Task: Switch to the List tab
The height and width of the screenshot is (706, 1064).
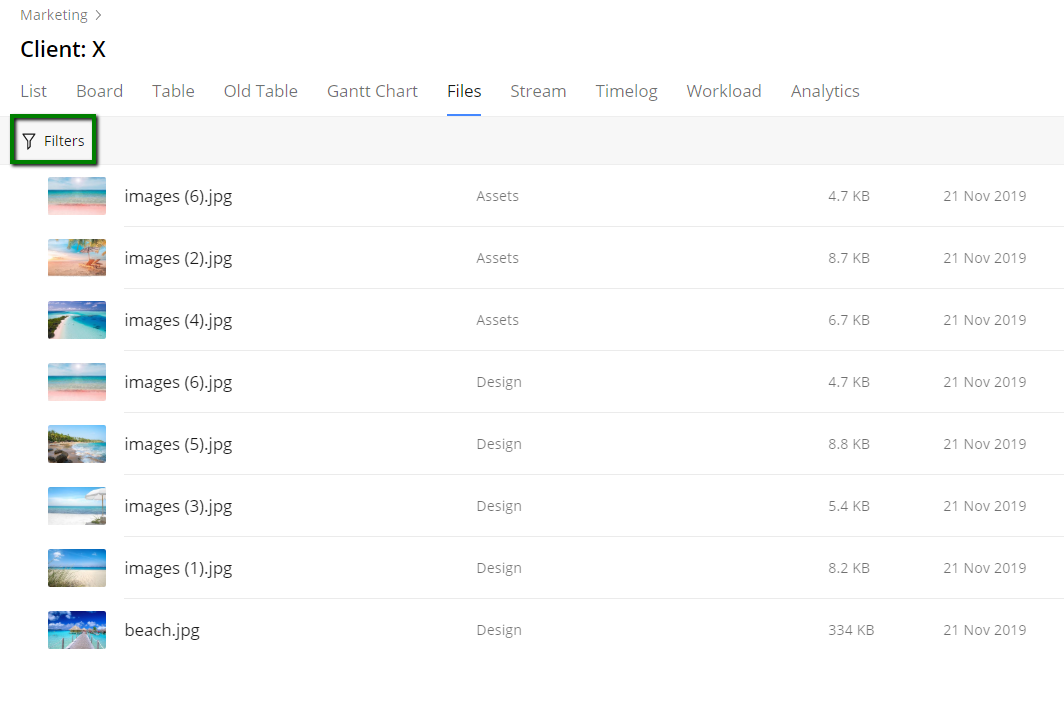Action: coord(33,91)
